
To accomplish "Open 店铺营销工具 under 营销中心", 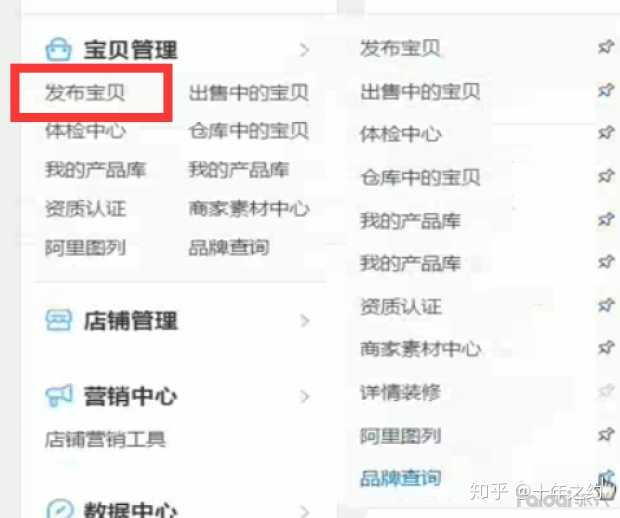I will (x=105, y=439).
